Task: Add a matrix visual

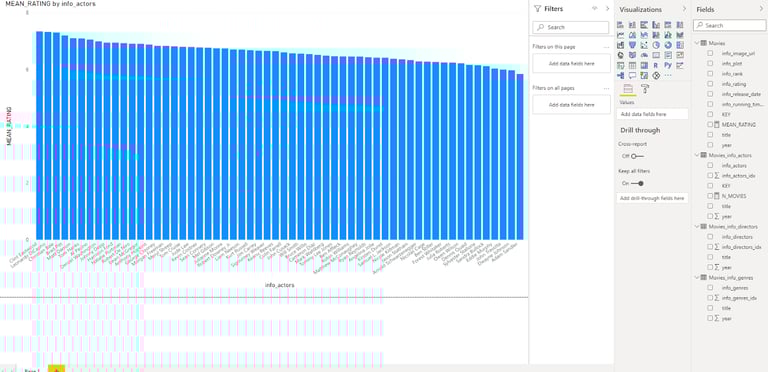Action: coord(644,65)
